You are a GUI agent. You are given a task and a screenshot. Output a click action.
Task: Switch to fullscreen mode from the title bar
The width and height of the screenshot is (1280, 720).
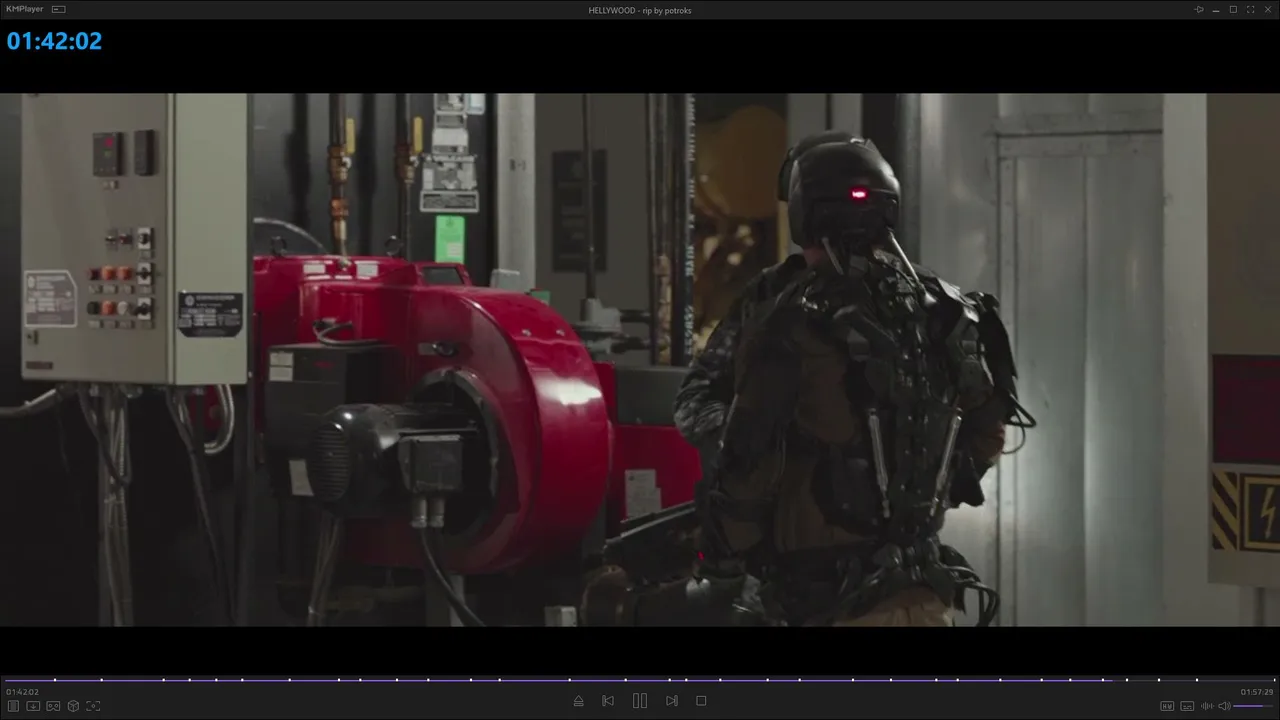[x=1250, y=10]
